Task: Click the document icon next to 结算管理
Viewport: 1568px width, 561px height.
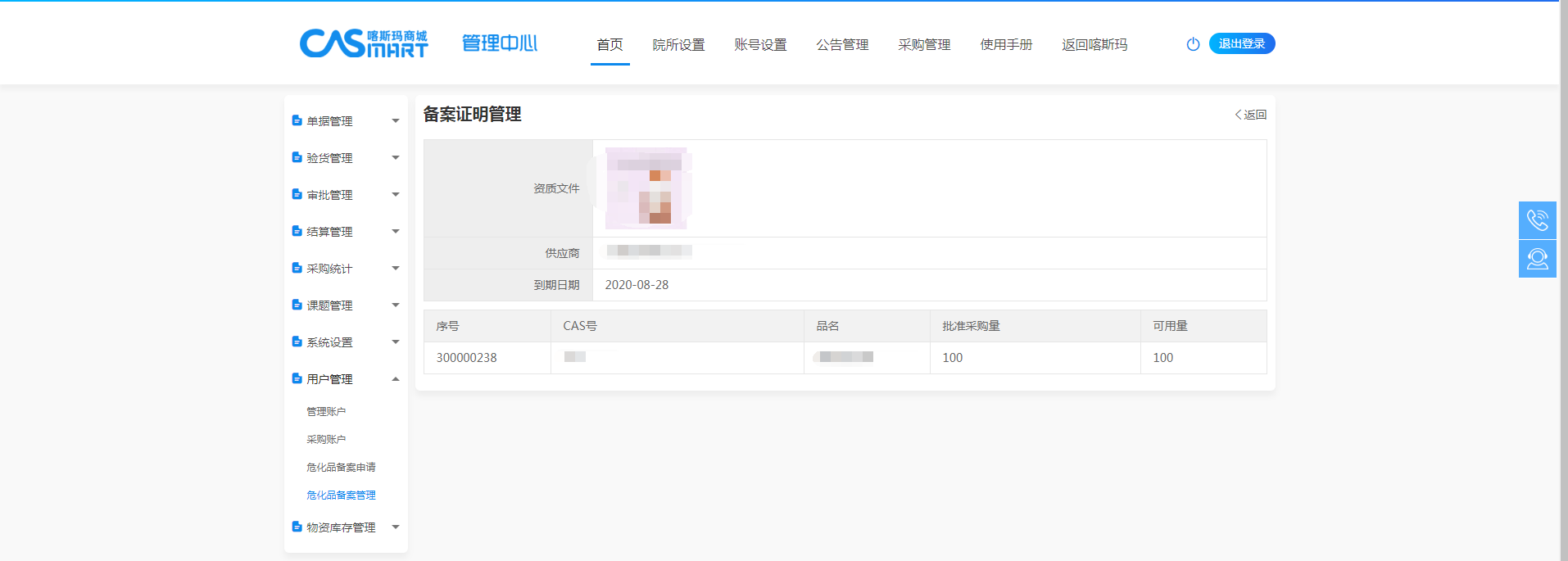Action: click(x=297, y=231)
